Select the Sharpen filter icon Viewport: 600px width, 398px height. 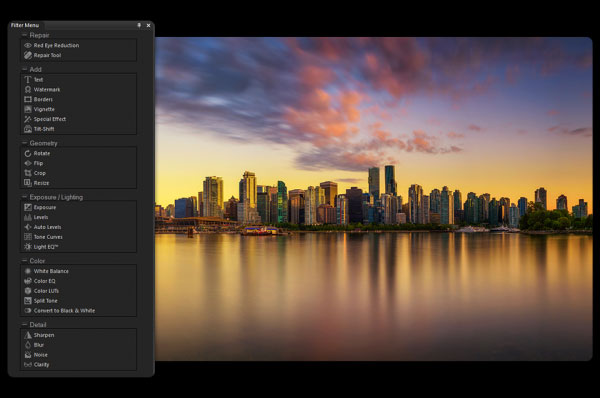click(x=28, y=335)
